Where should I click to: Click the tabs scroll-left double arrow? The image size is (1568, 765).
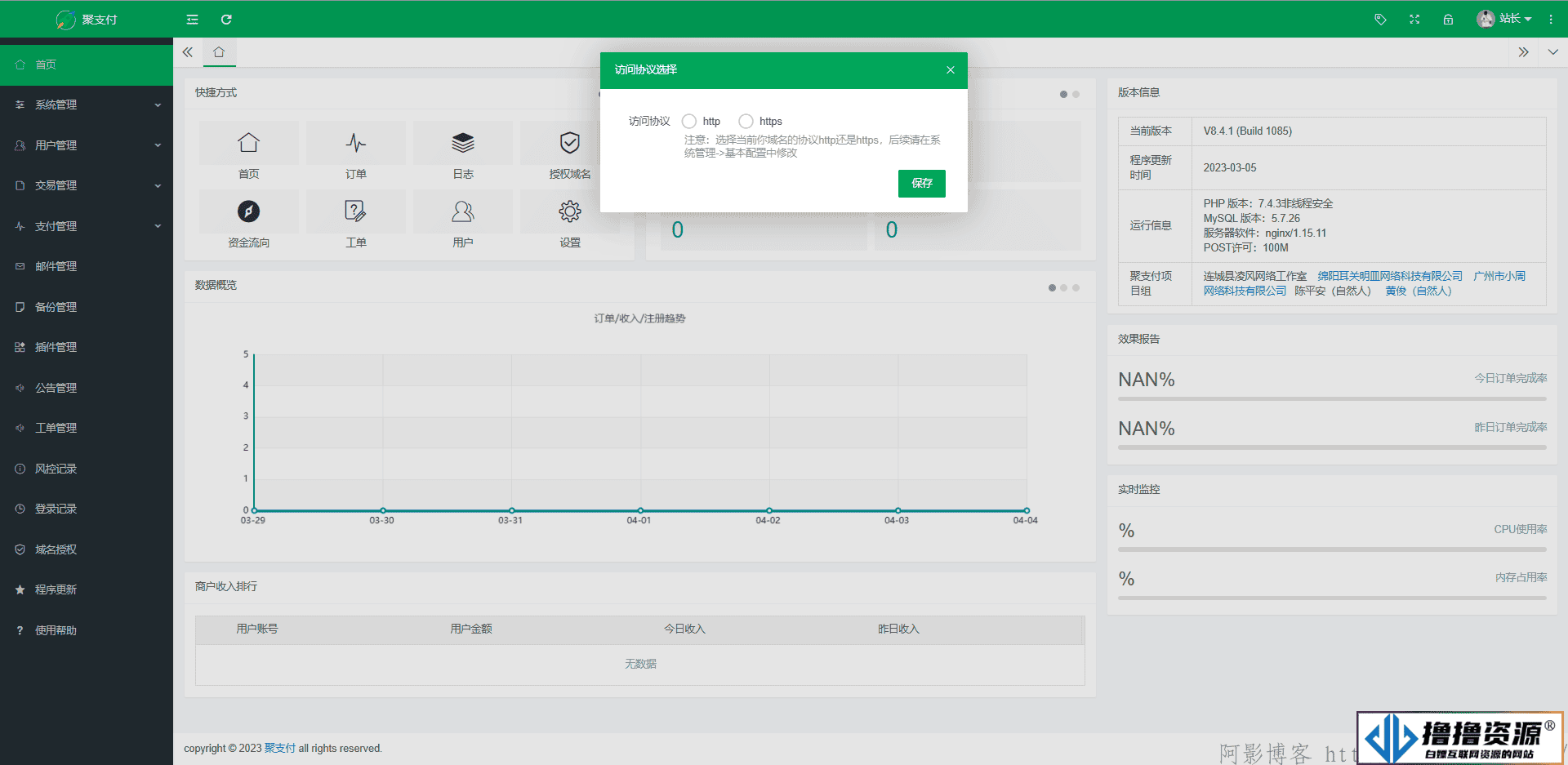188,52
